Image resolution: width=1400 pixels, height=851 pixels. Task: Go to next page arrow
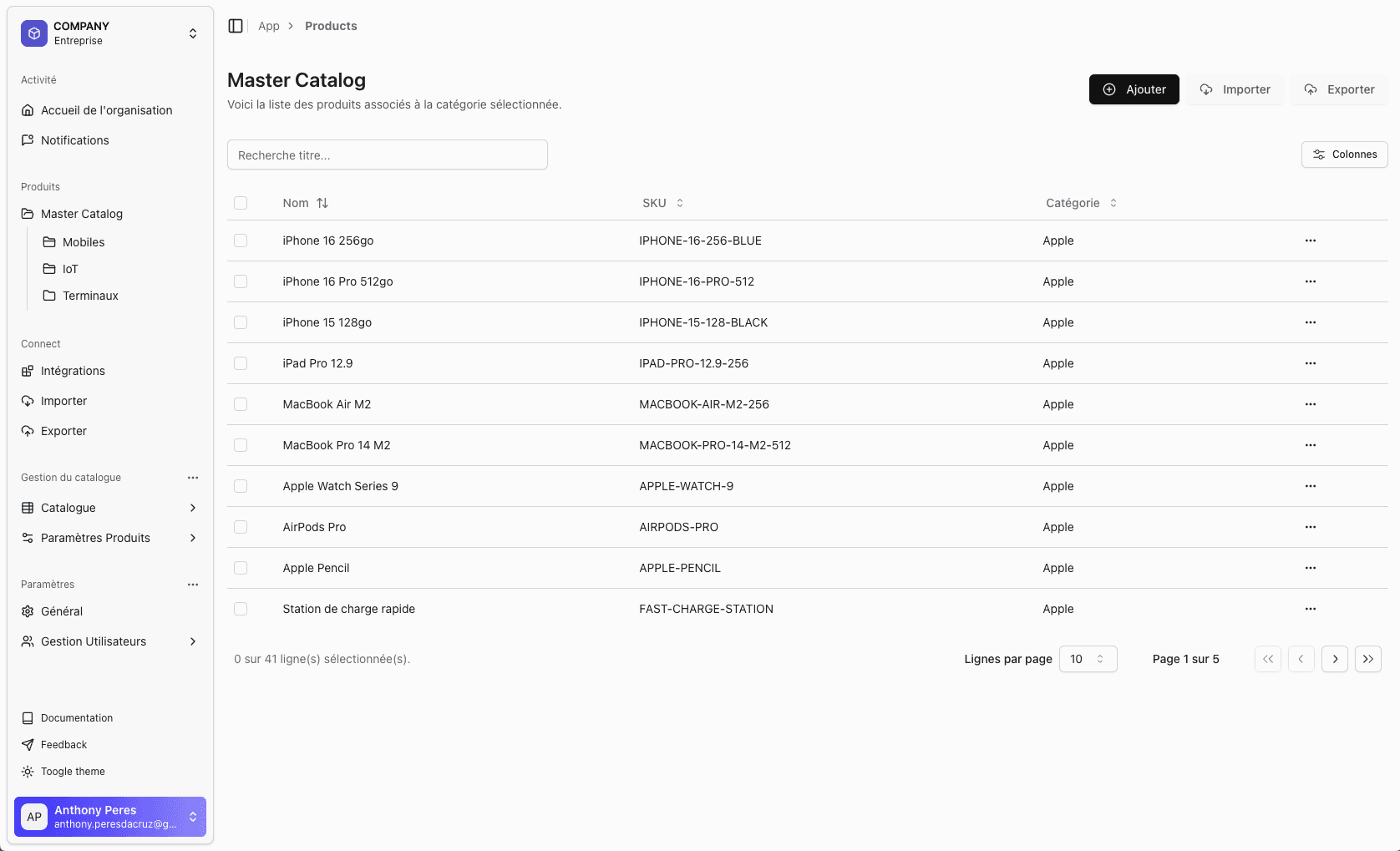[1335, 659]
